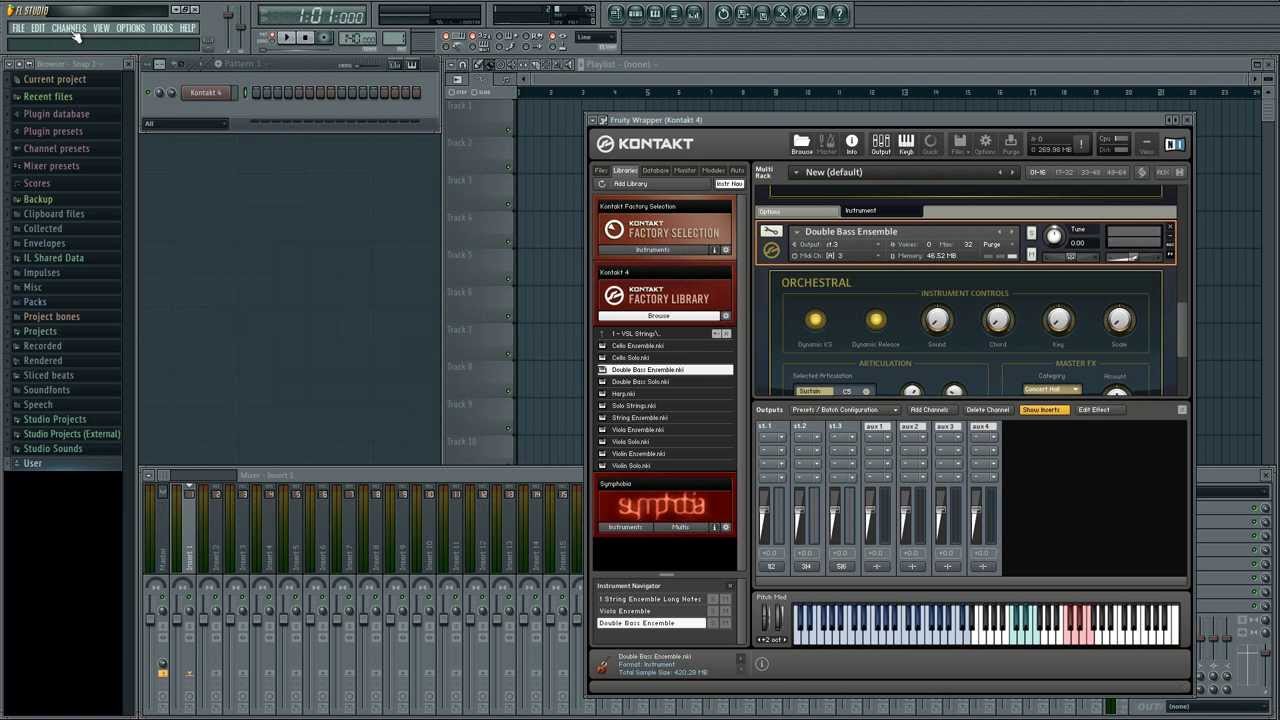The height and width of the screenshot is (720, 1280).
Task: Click the piano roll icon in step sequencer header
Action: coord(411,64)
